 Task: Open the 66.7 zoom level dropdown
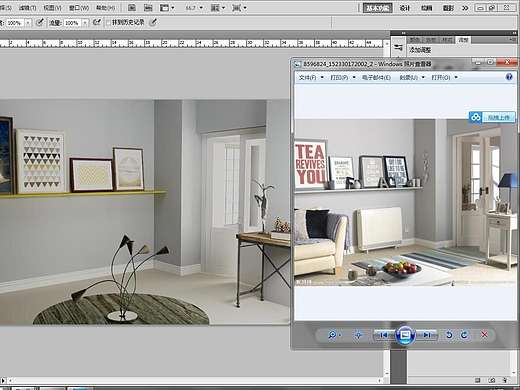194,7
